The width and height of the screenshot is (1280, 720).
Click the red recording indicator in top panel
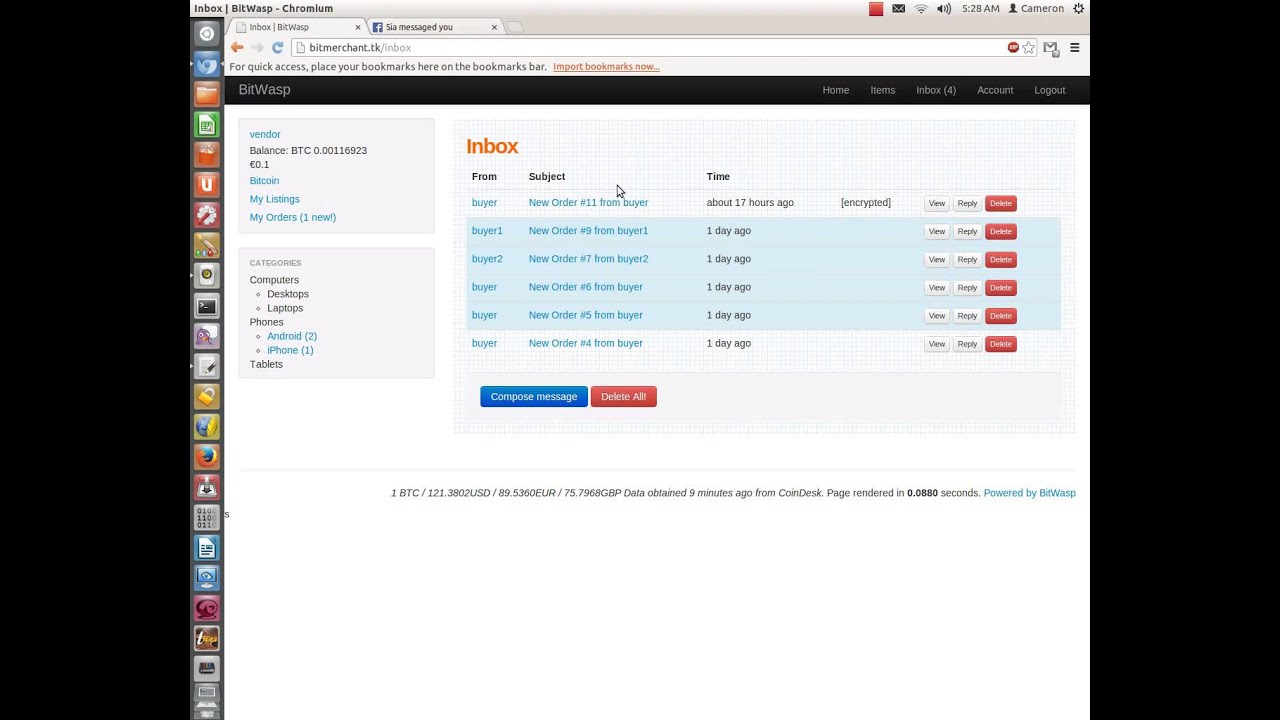pos(876,9)
